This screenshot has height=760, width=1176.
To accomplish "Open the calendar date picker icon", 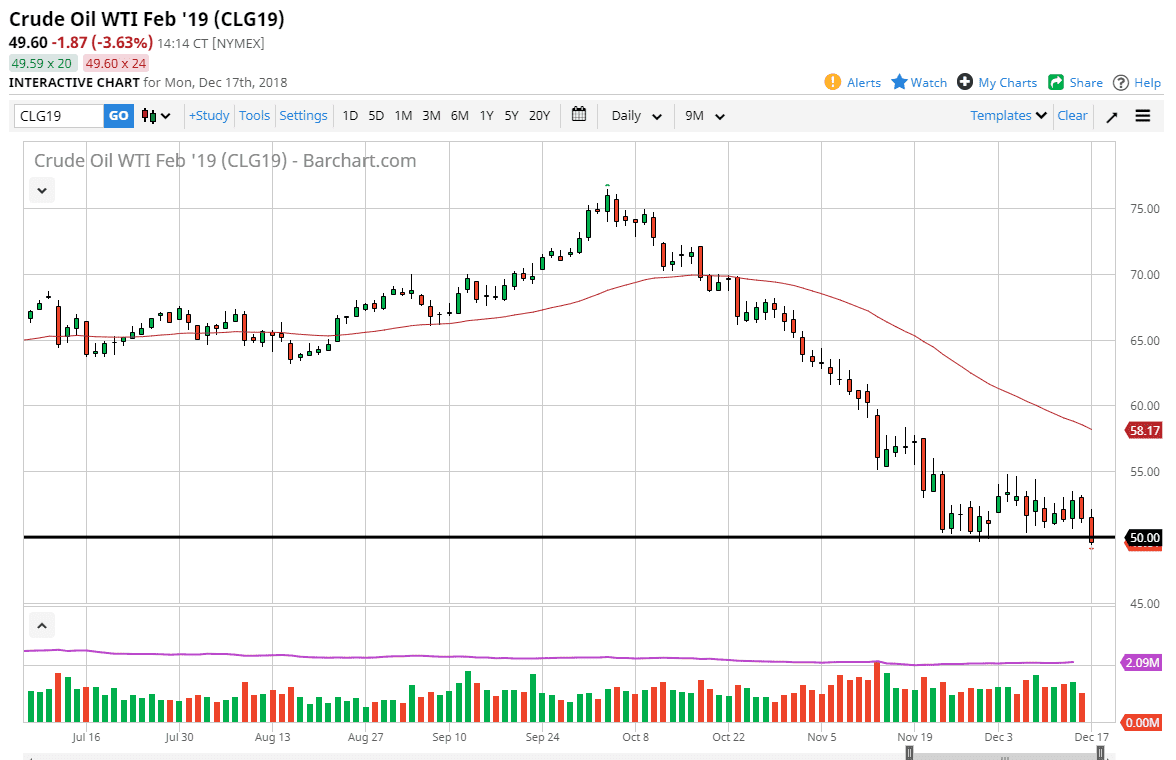I will click(x=578, y=115).
